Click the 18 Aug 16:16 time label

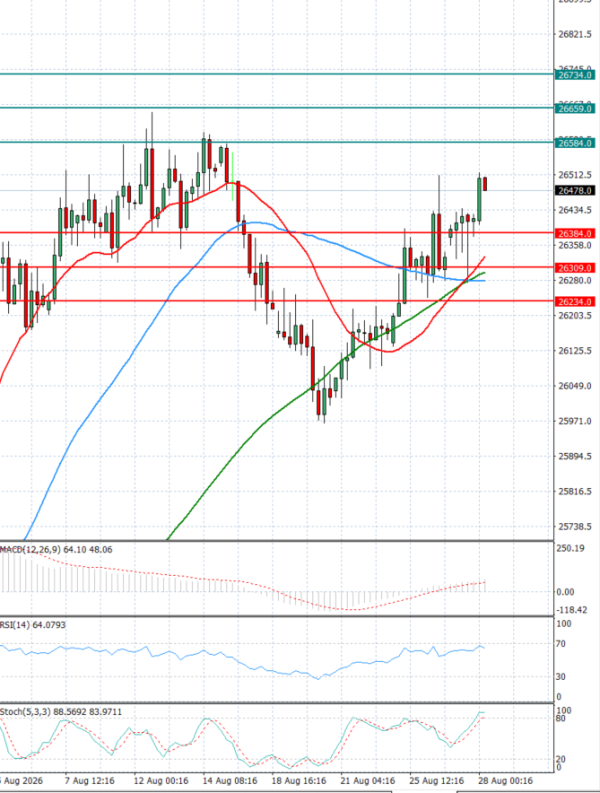[298, 781]
